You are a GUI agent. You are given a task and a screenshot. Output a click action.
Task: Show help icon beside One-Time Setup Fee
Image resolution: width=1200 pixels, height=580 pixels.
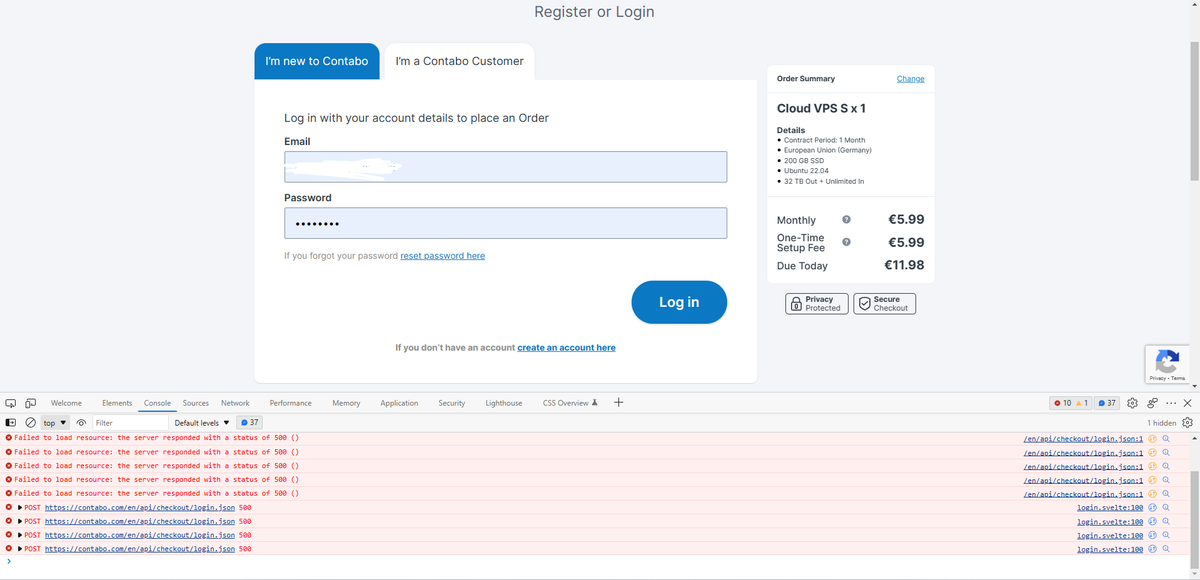846,242
